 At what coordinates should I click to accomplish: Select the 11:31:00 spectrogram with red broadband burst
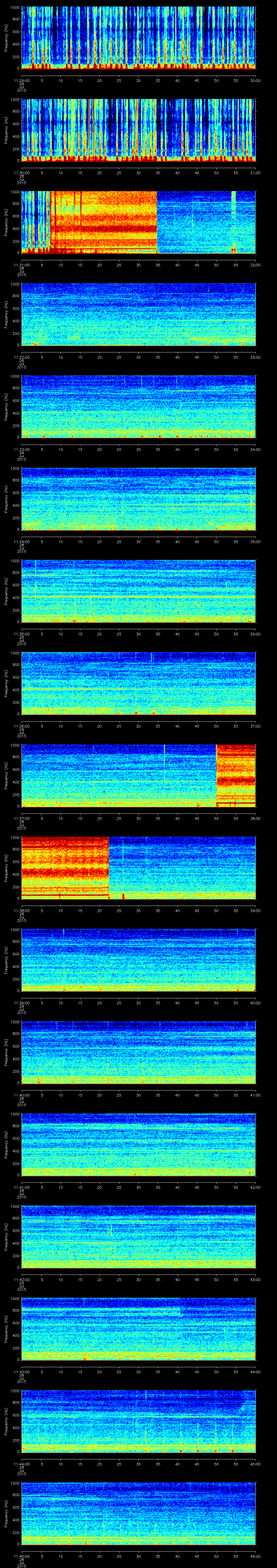(138, 222)
